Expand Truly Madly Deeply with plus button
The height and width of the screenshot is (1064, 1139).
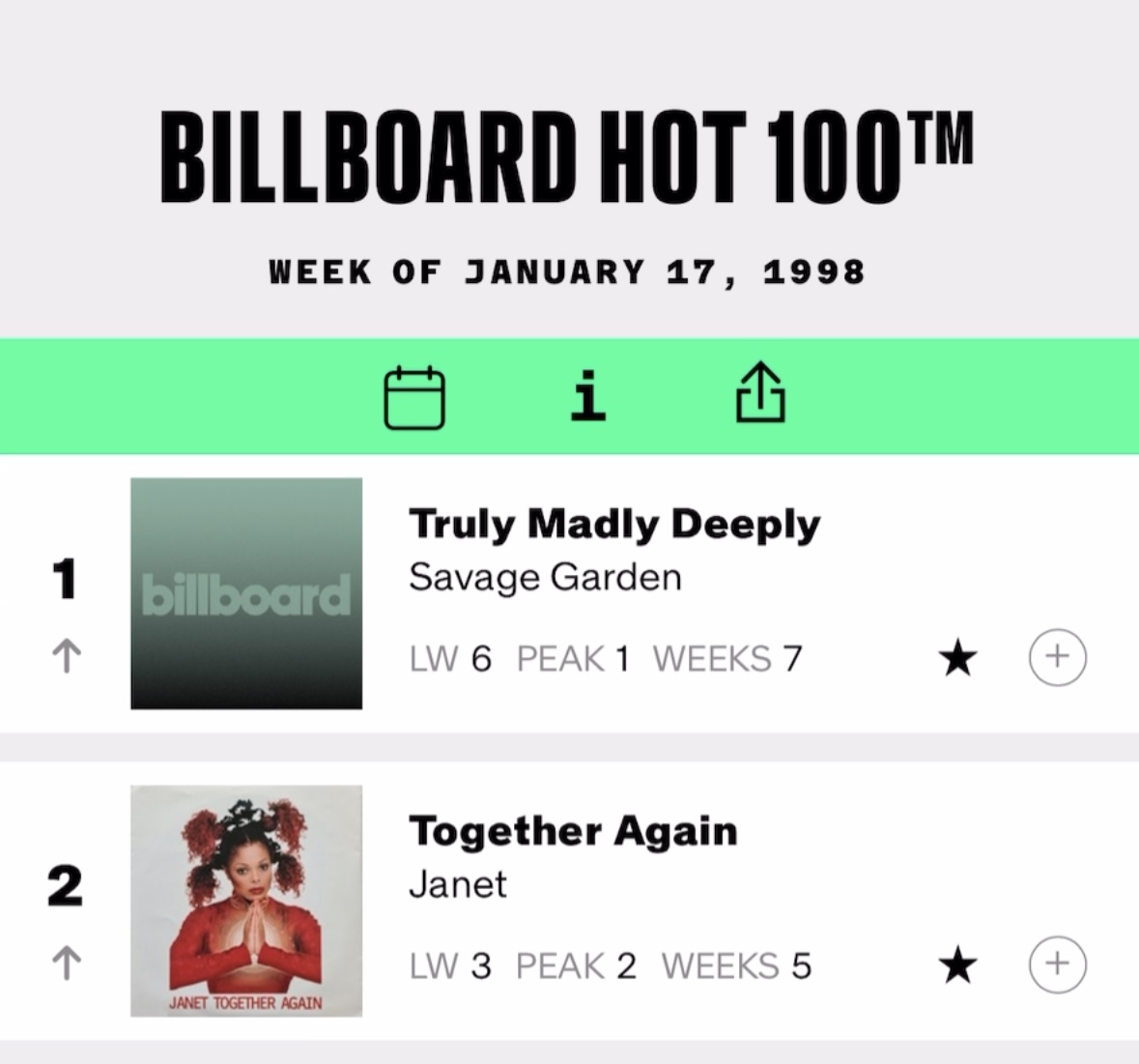click(x=1057, y=658)
